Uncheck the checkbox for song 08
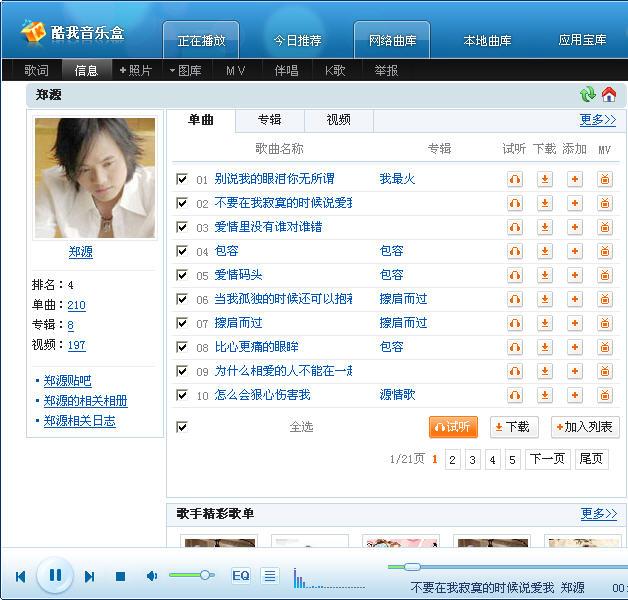 [182, 347]
